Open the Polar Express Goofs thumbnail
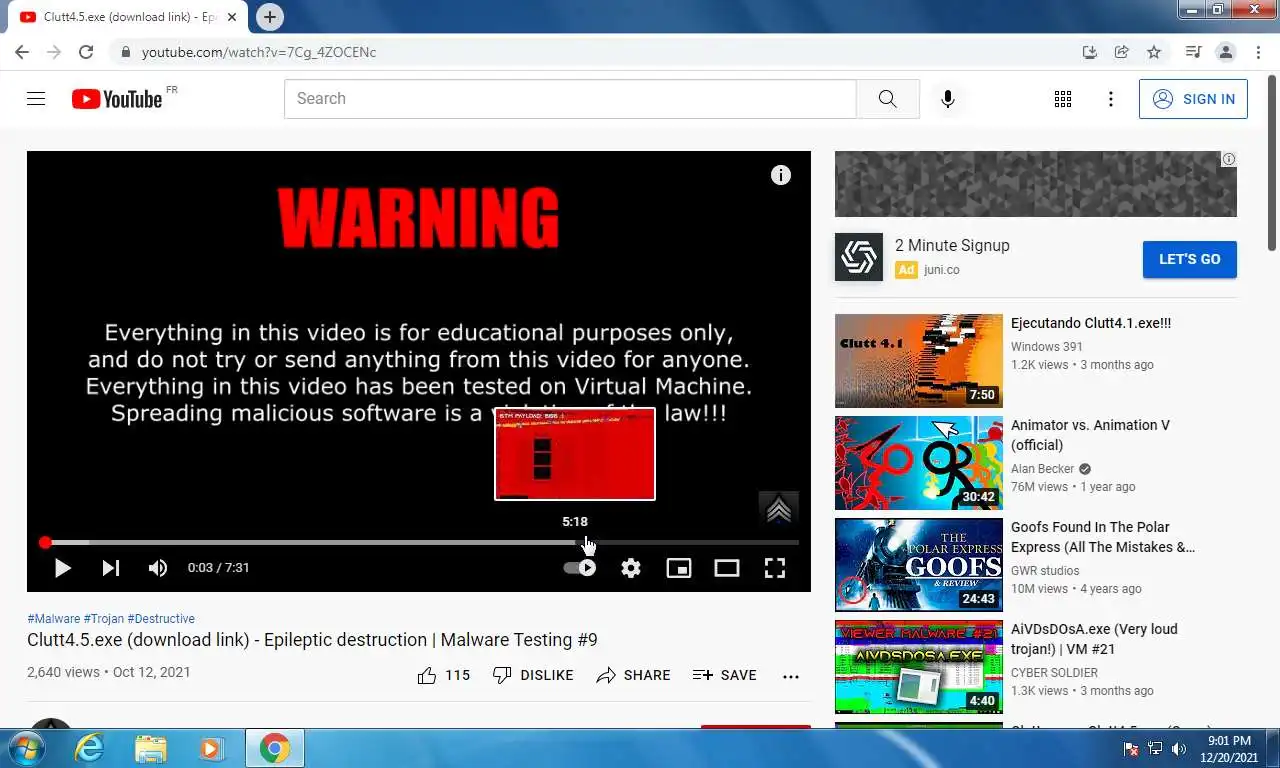 919,565
